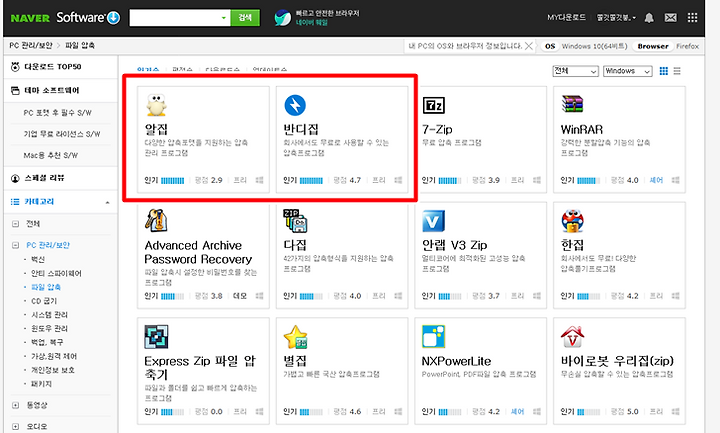The image size is (720, 433).
Task: Click the 한집 popularity bar
Action: pos(589,296)
